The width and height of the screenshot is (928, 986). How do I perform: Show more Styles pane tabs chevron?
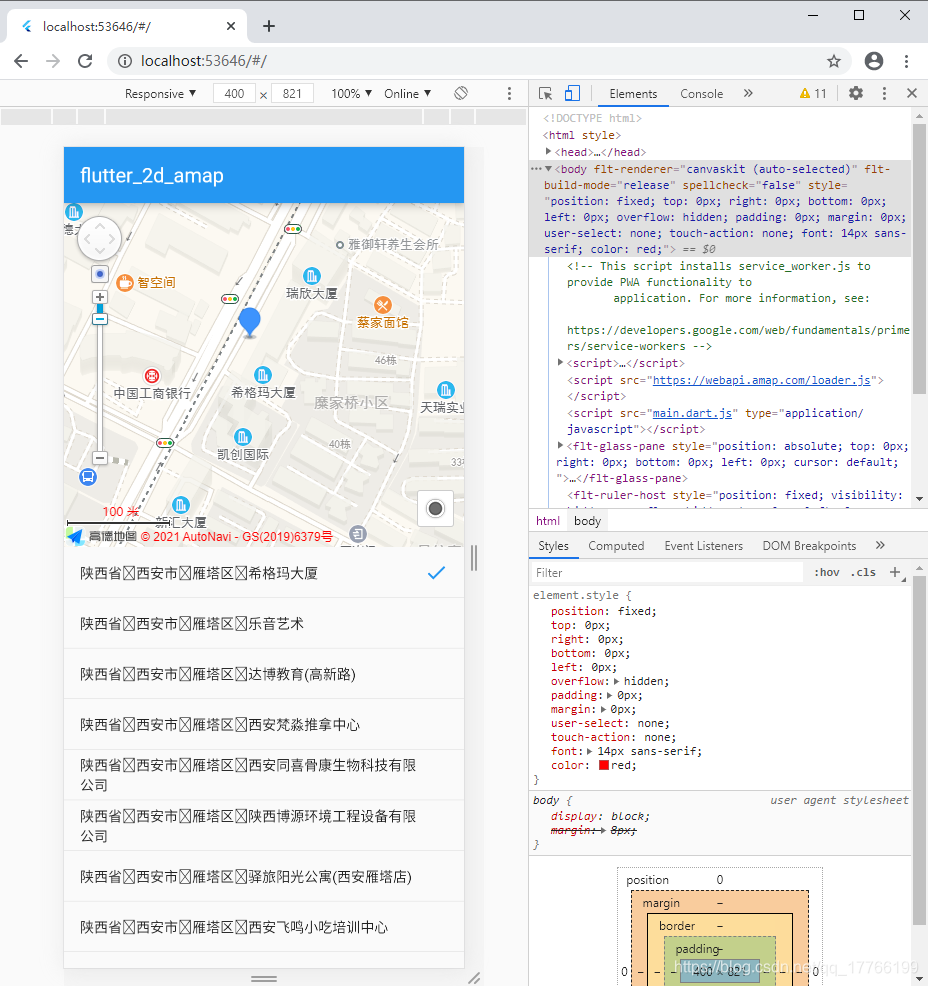tap(880, 545)
